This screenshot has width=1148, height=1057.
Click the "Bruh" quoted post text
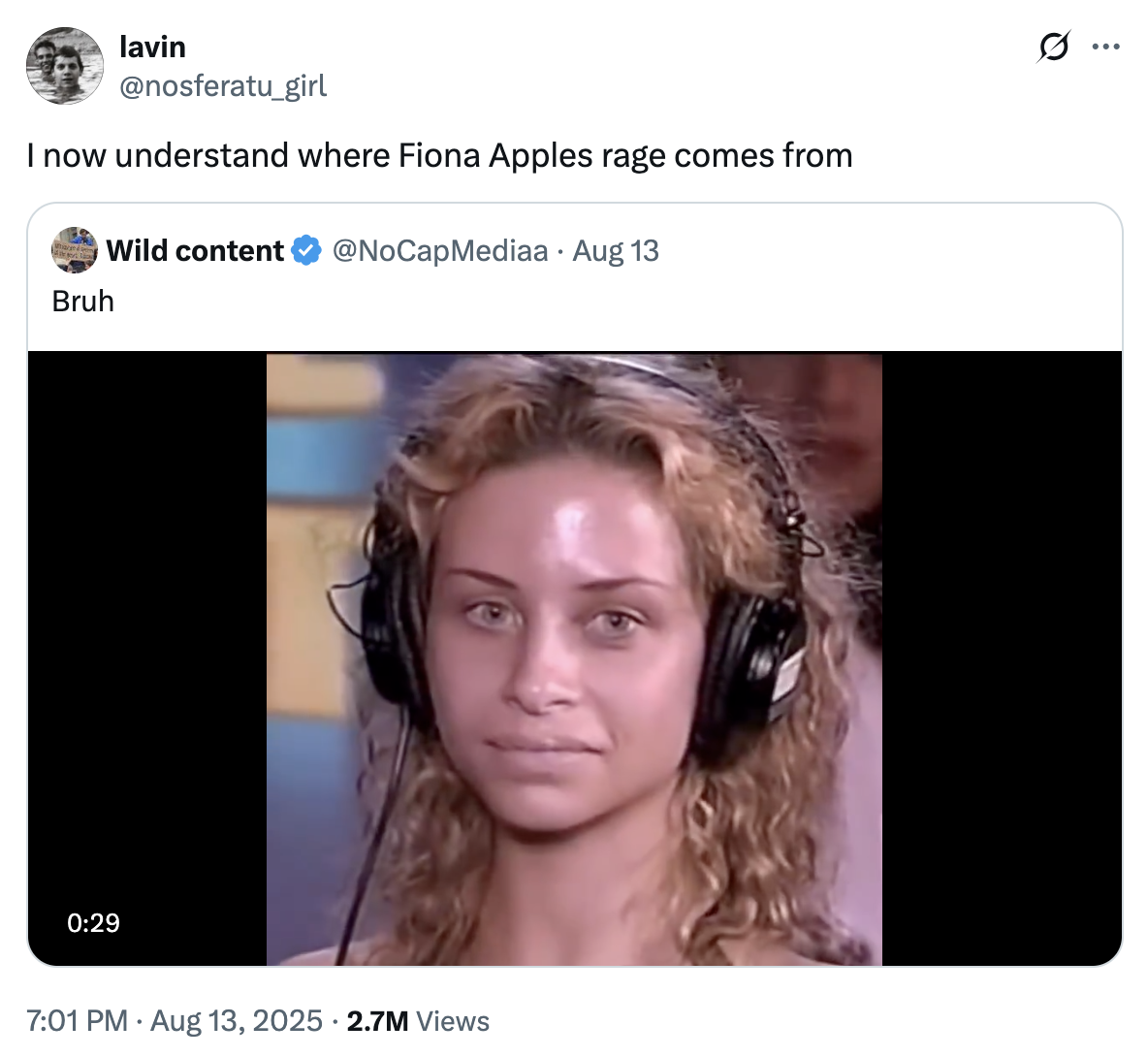coord(83,302)
